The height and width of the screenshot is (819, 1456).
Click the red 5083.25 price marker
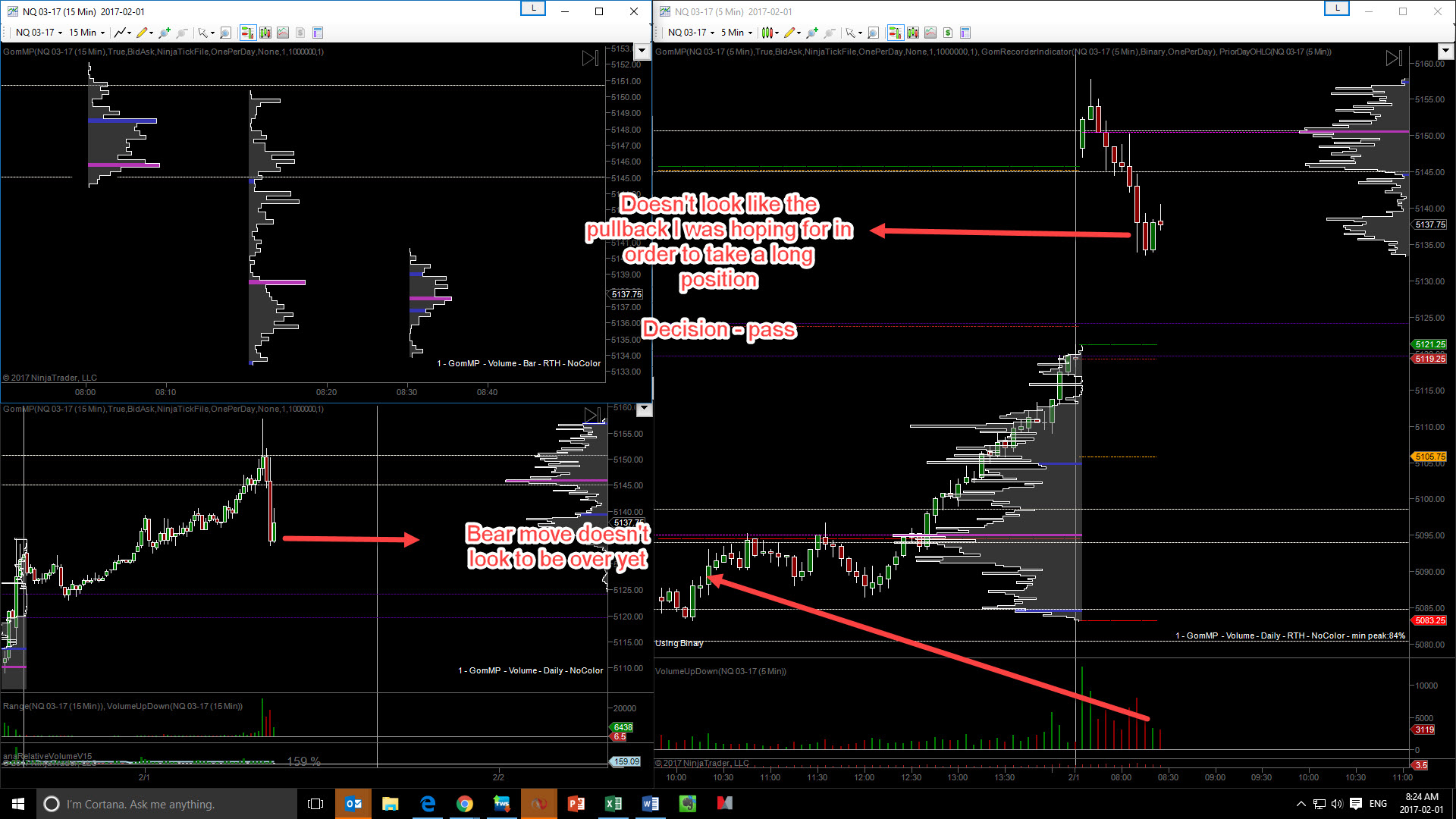1430,620
